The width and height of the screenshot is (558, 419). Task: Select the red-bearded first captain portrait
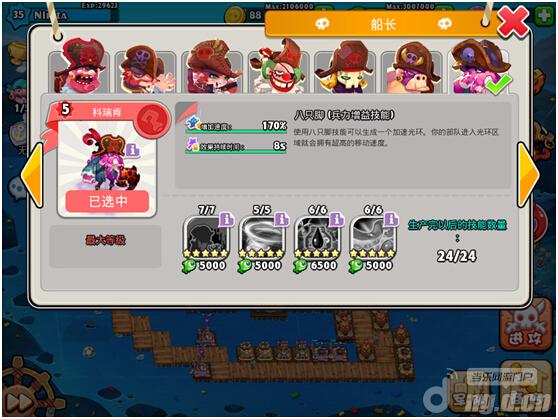click(x=80, y=68)
